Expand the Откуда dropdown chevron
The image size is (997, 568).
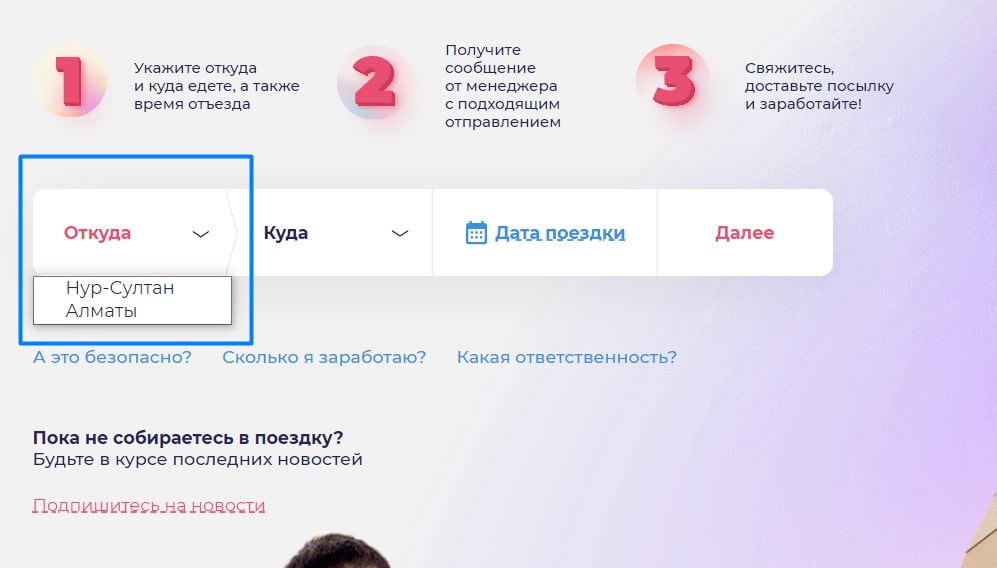[201, 234]
